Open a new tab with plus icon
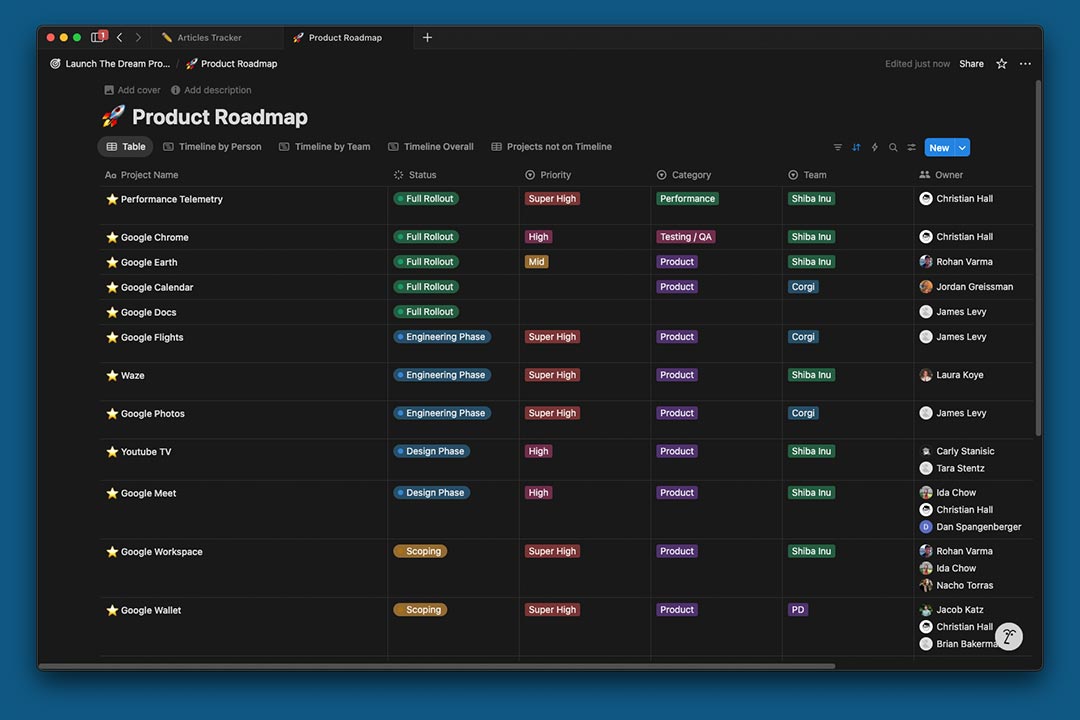This screenshot has width=1080, height=720. coord(427,37)
